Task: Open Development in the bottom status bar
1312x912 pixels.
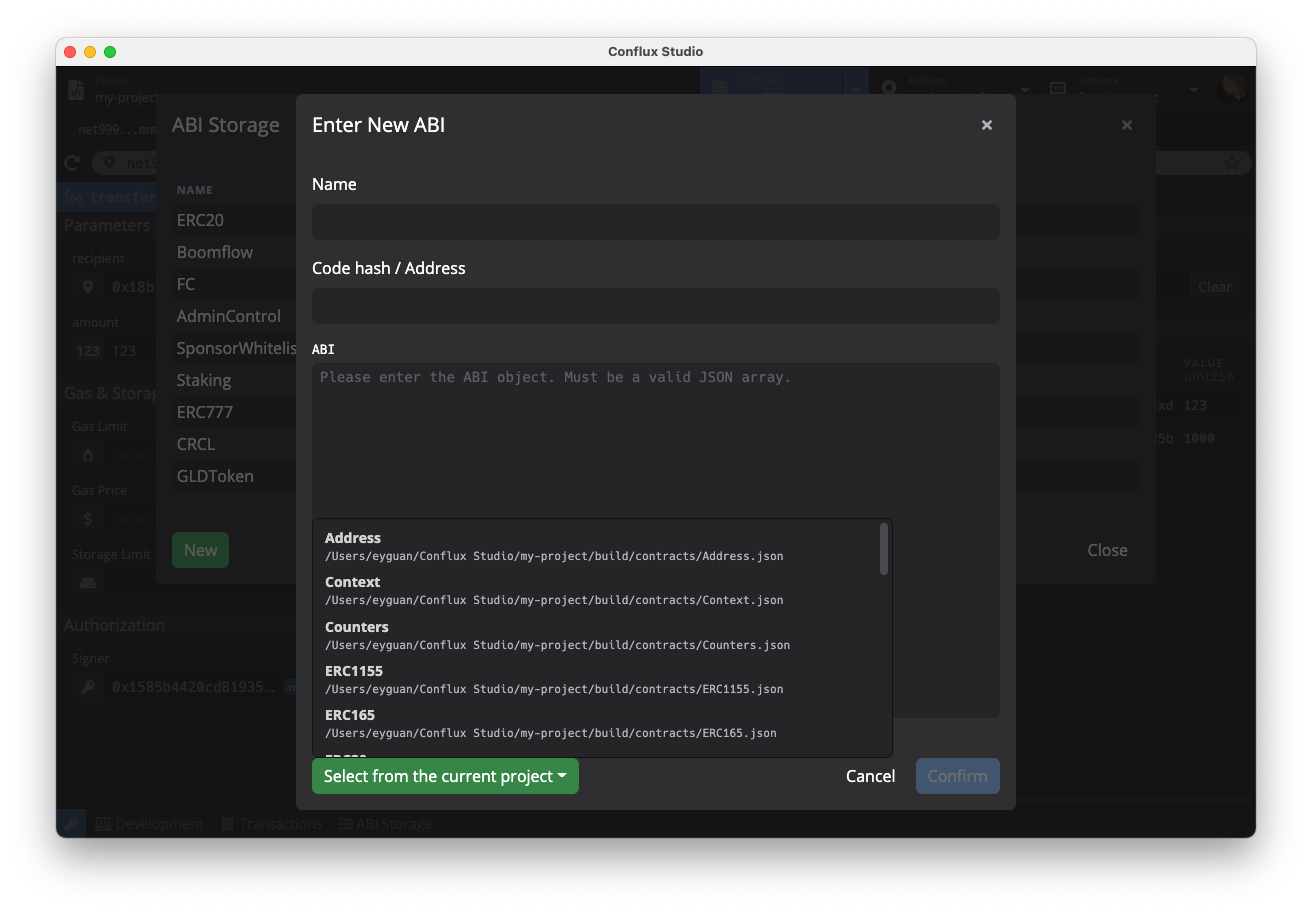Action: pyautogui.click(x=149, y=824)
